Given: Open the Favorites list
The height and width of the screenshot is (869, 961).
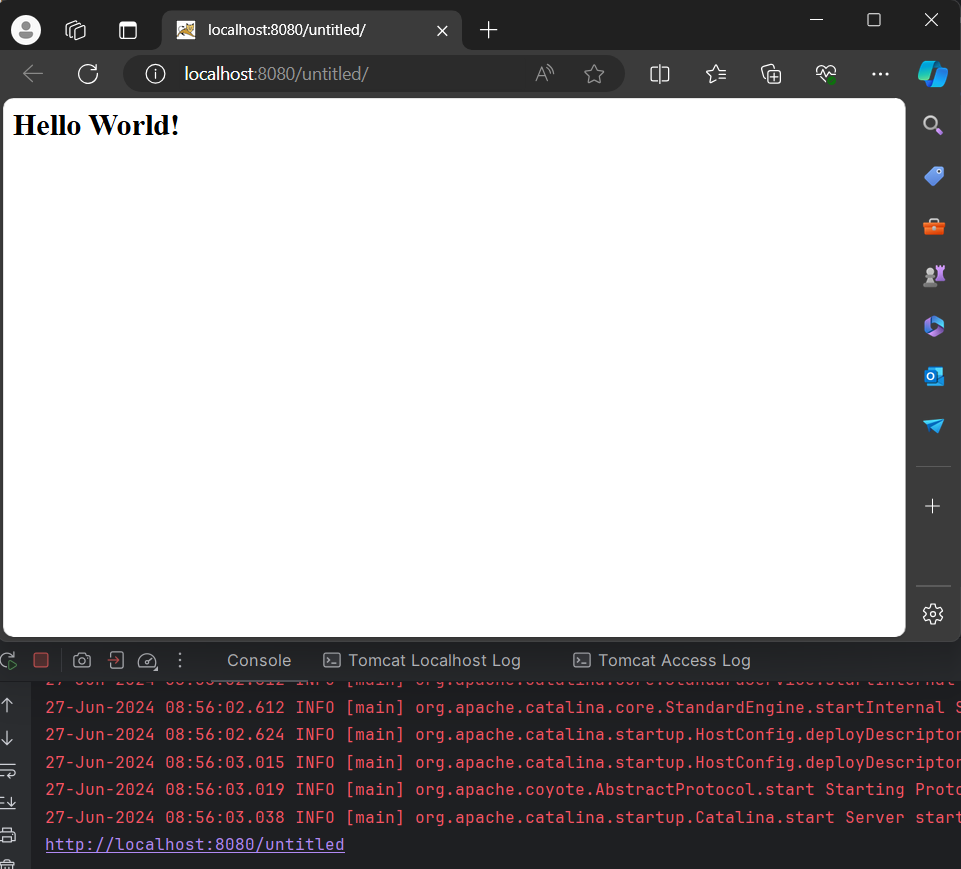Looking at the screenshot, I should click(x=715, y=74).
